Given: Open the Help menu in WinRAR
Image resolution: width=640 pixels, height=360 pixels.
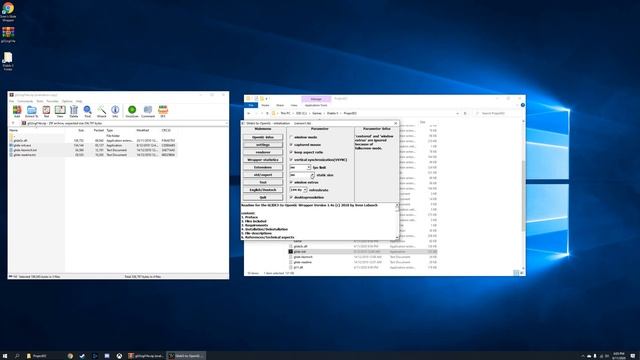Looking at the screenshot, I should click(79, 101).
